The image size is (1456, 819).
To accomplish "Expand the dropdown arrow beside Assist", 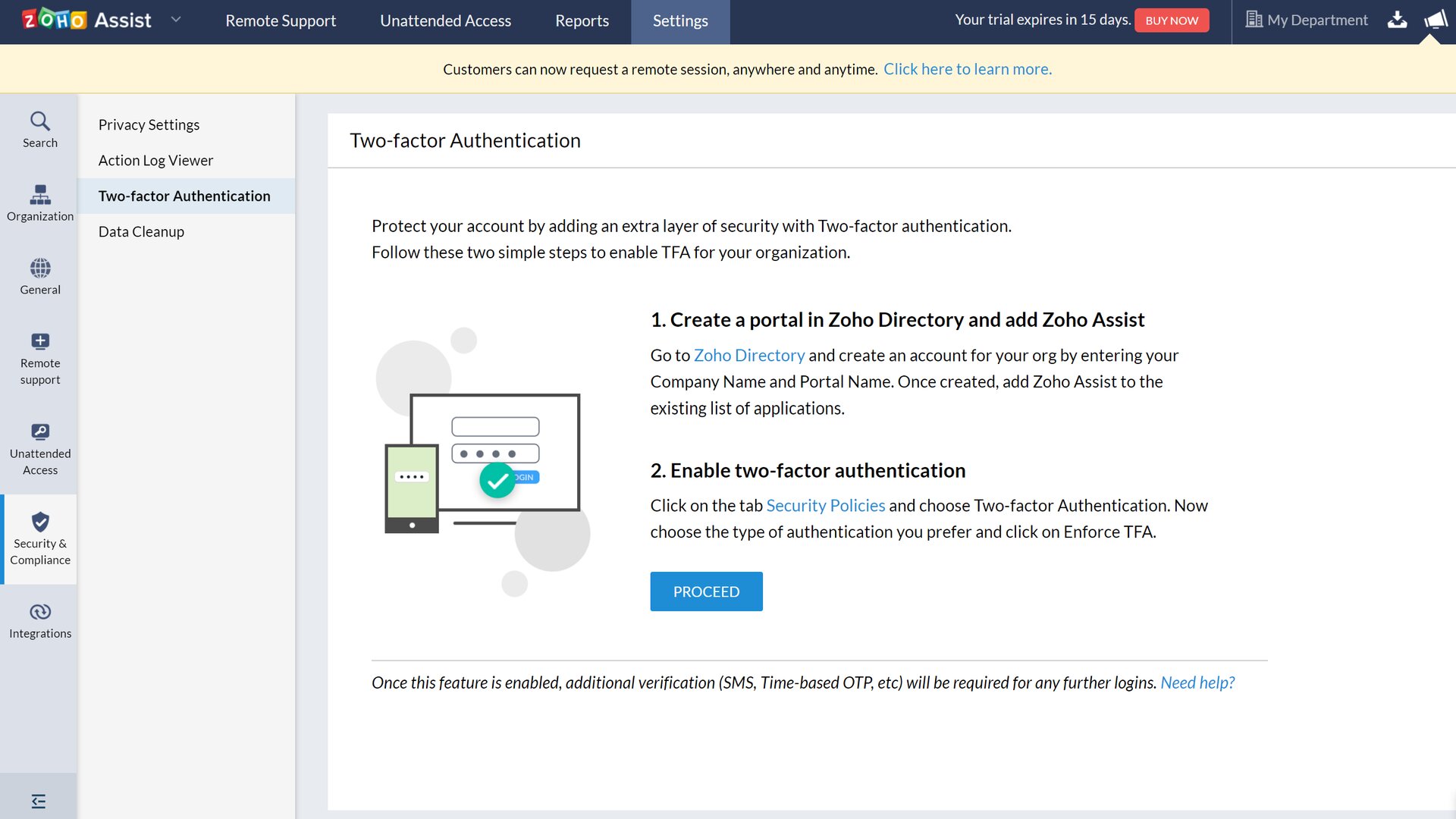I will tap(176, 20).
